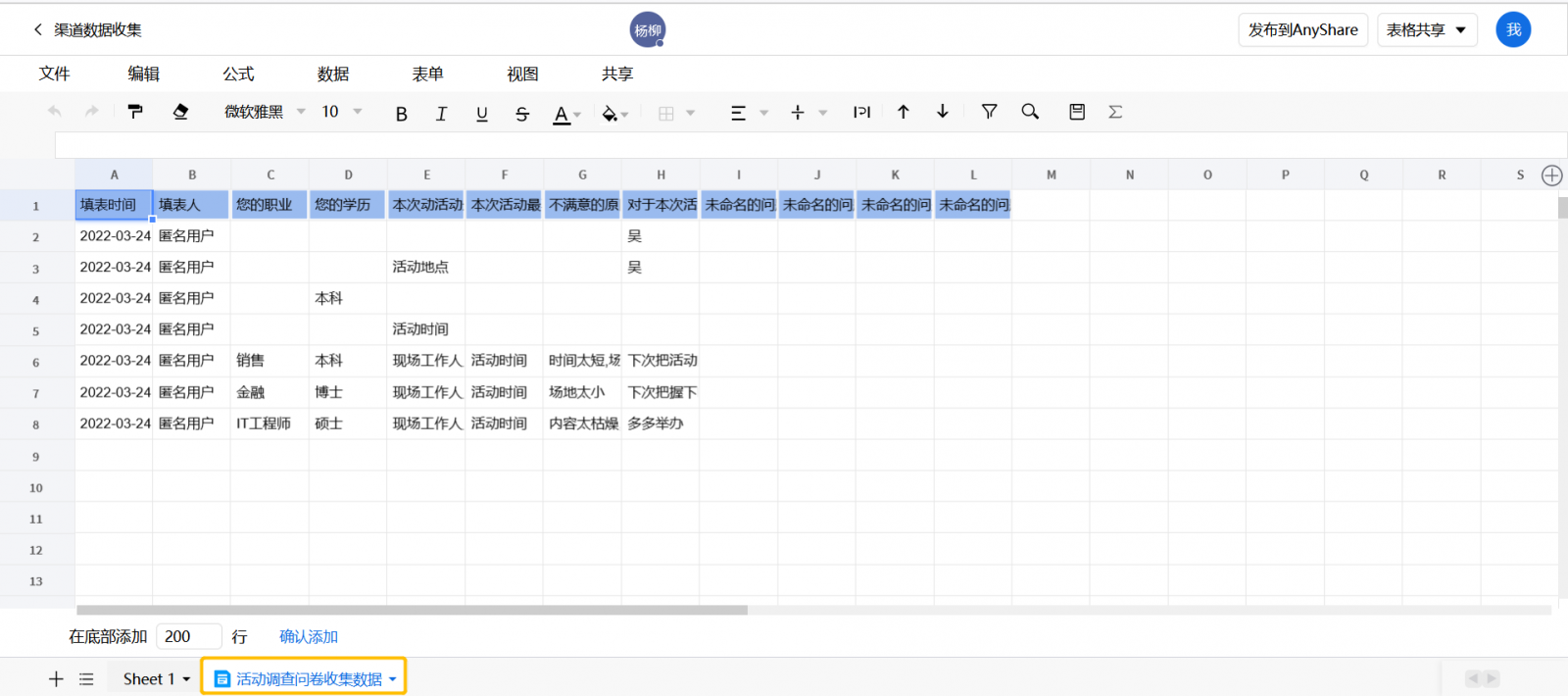Toggle strikethrough formatting

coord(521,114)
